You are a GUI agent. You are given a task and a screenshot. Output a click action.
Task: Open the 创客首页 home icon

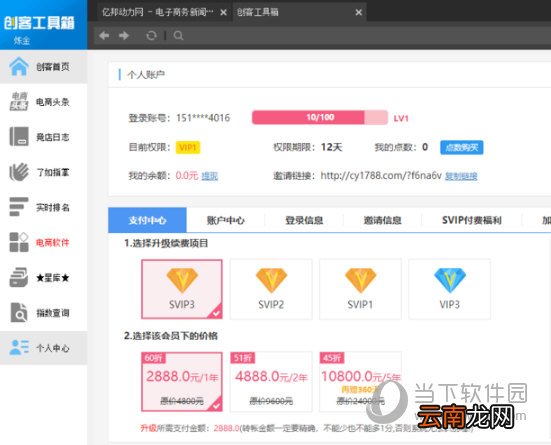(19, 66)
